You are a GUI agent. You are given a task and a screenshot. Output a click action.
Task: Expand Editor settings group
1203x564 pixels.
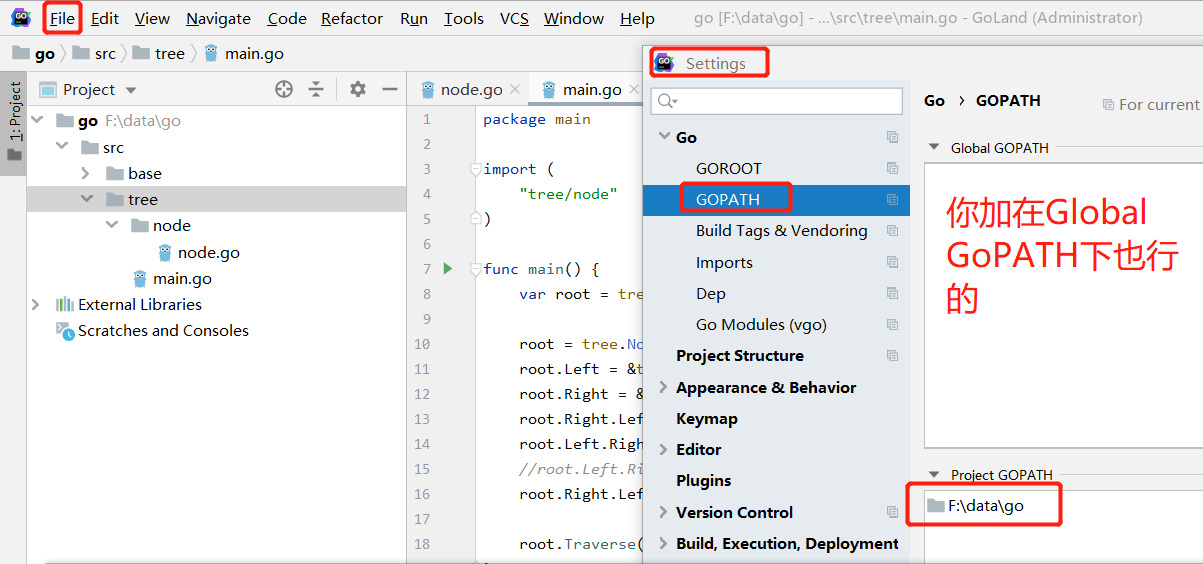(664, 449)
